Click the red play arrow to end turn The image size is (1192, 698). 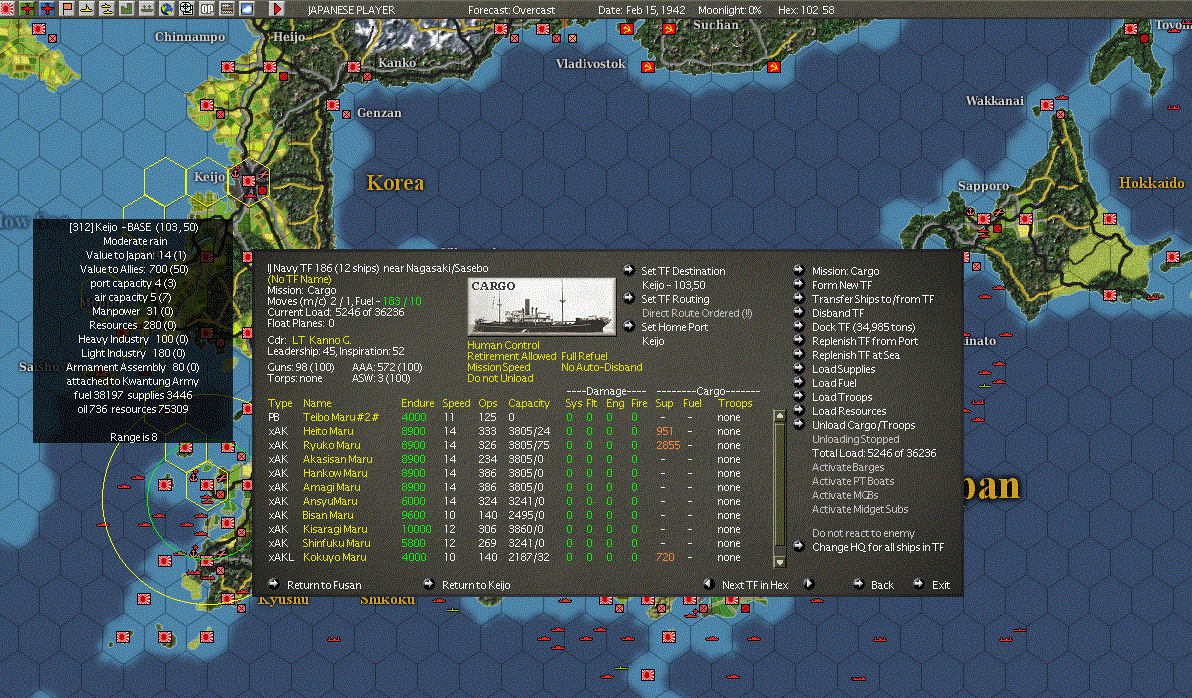[x=277, y=8]
